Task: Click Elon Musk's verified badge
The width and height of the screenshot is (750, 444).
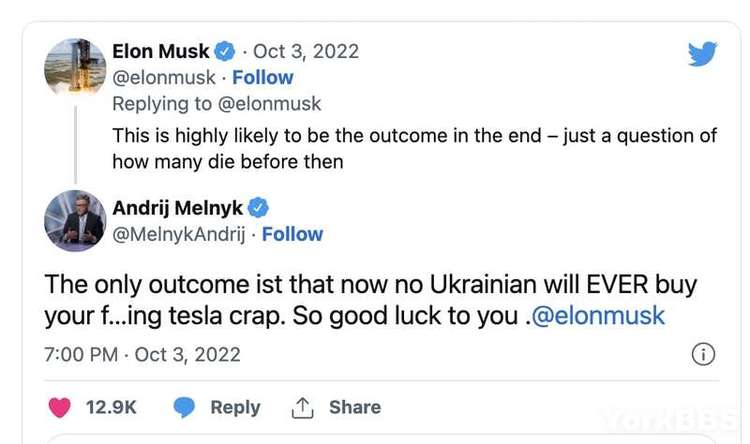Action: click(227, 51)
